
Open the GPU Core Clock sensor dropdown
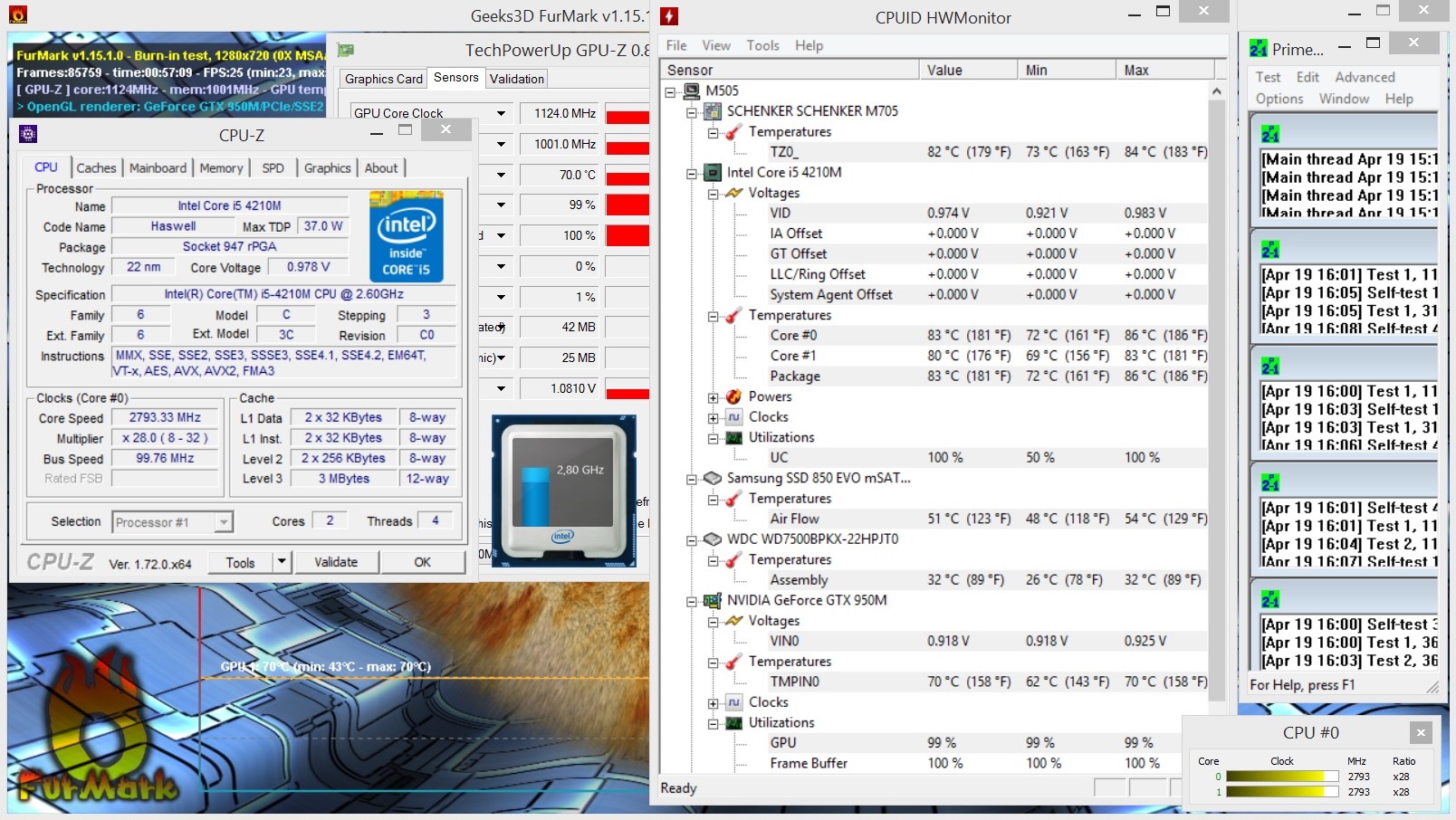tap(501, 113)
